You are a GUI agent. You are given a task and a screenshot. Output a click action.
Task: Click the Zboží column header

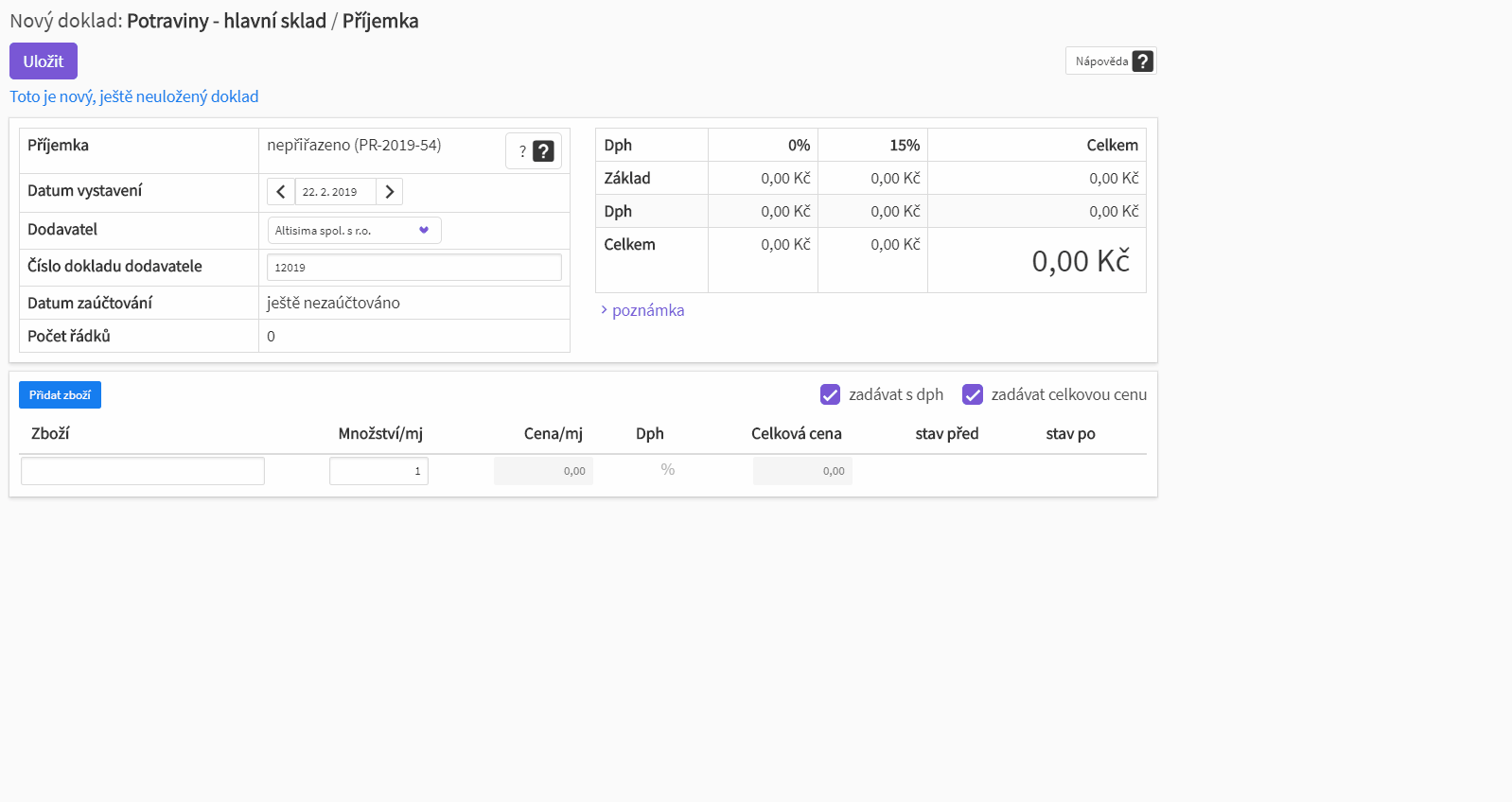pos(50,434)
